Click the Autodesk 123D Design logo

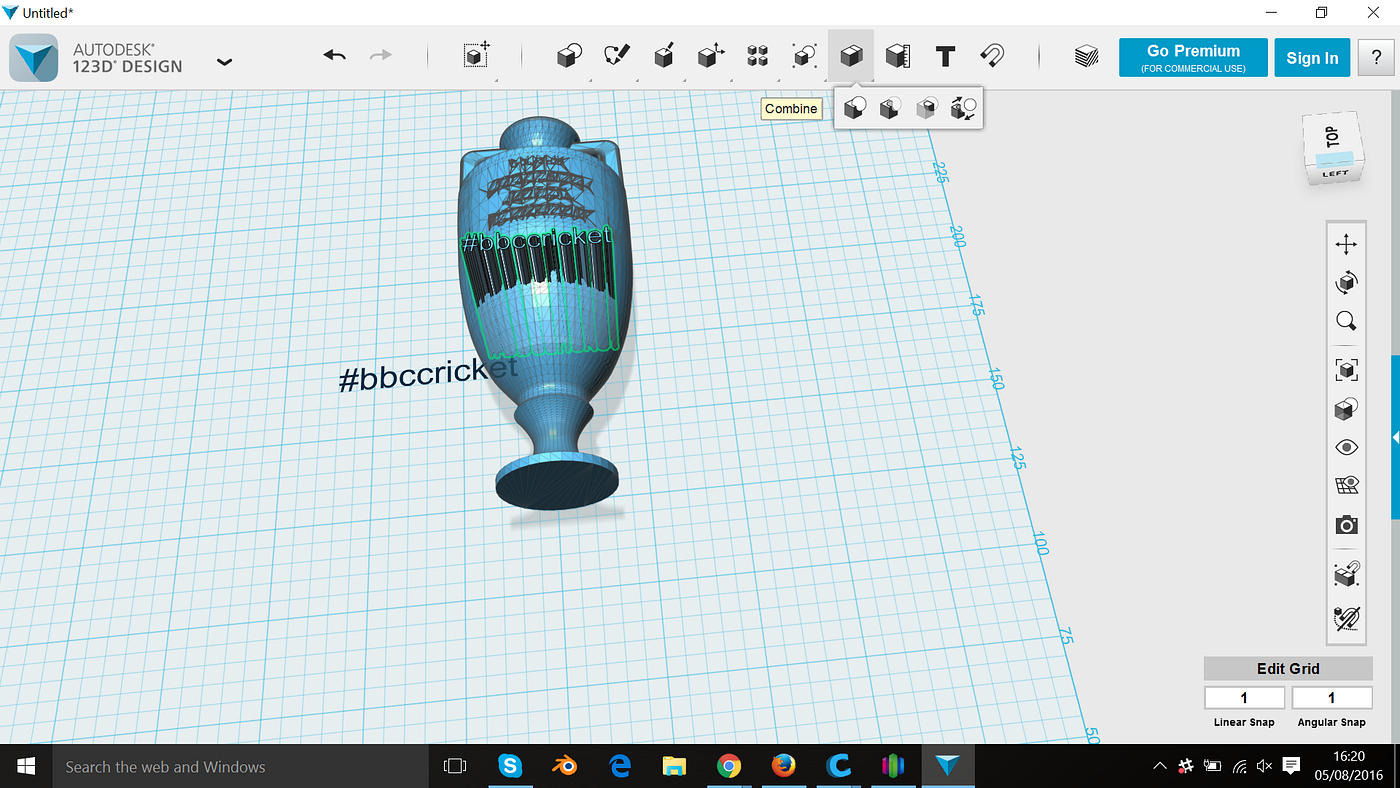click(35, 57)
